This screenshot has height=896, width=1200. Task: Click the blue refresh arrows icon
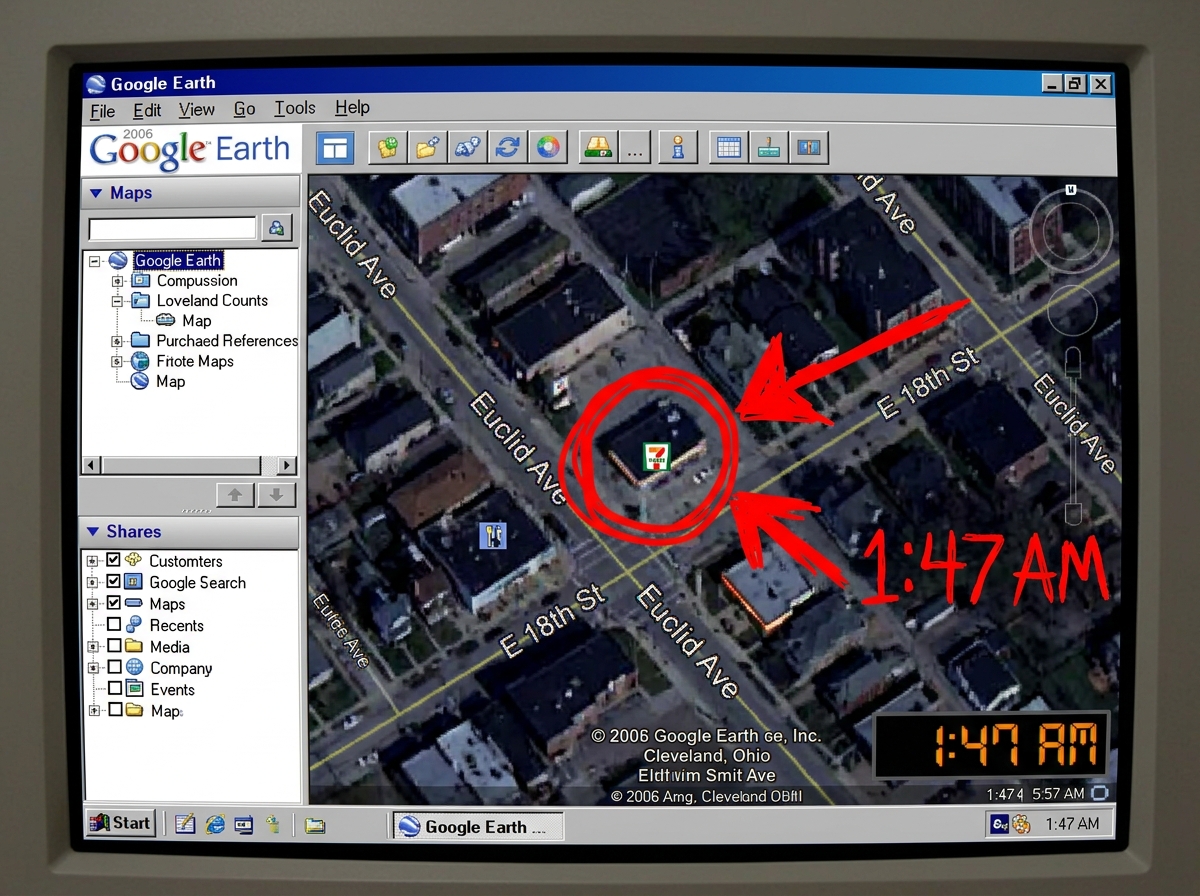508,148
